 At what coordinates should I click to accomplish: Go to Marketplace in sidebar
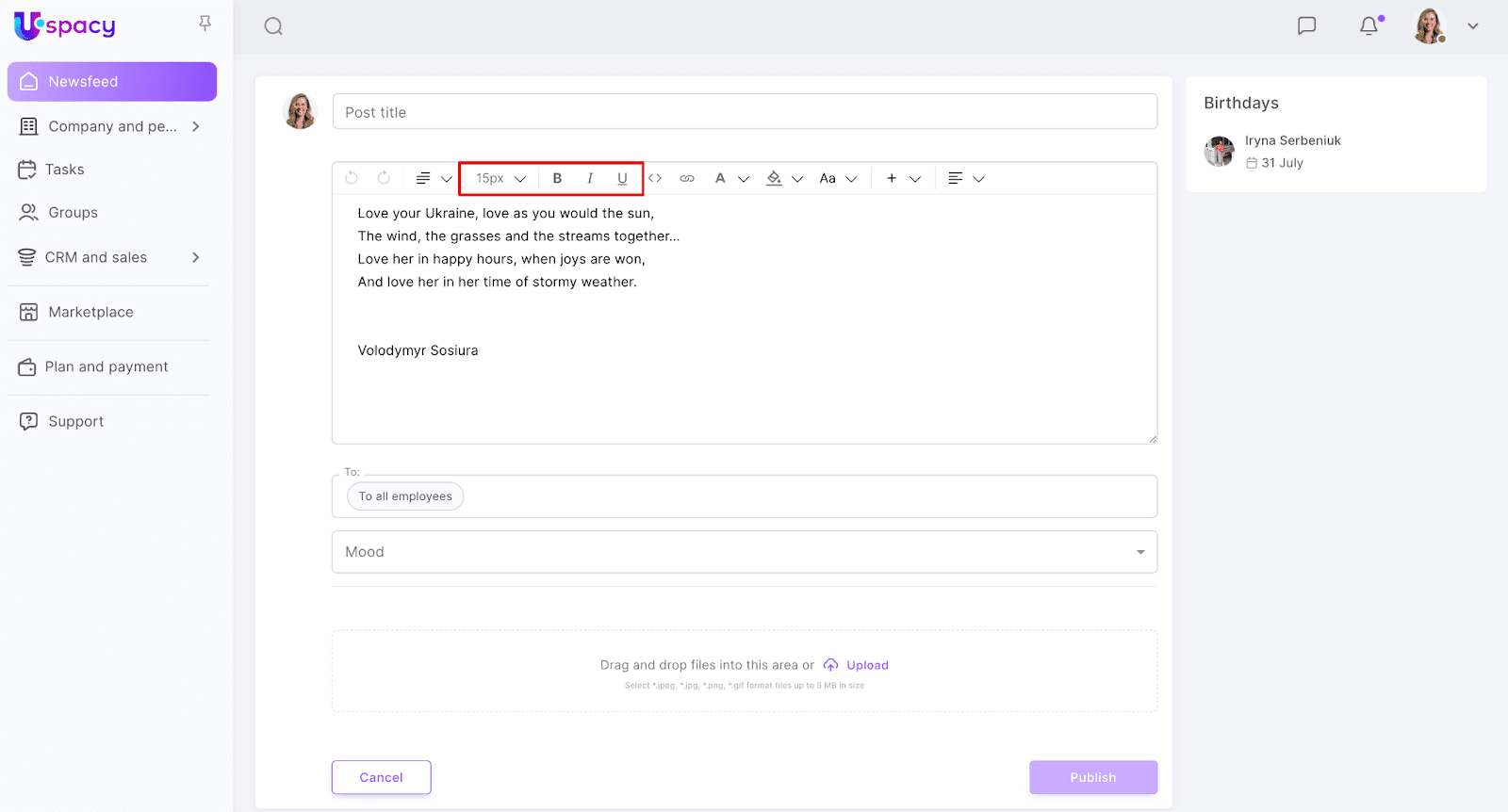coord(90,312)
